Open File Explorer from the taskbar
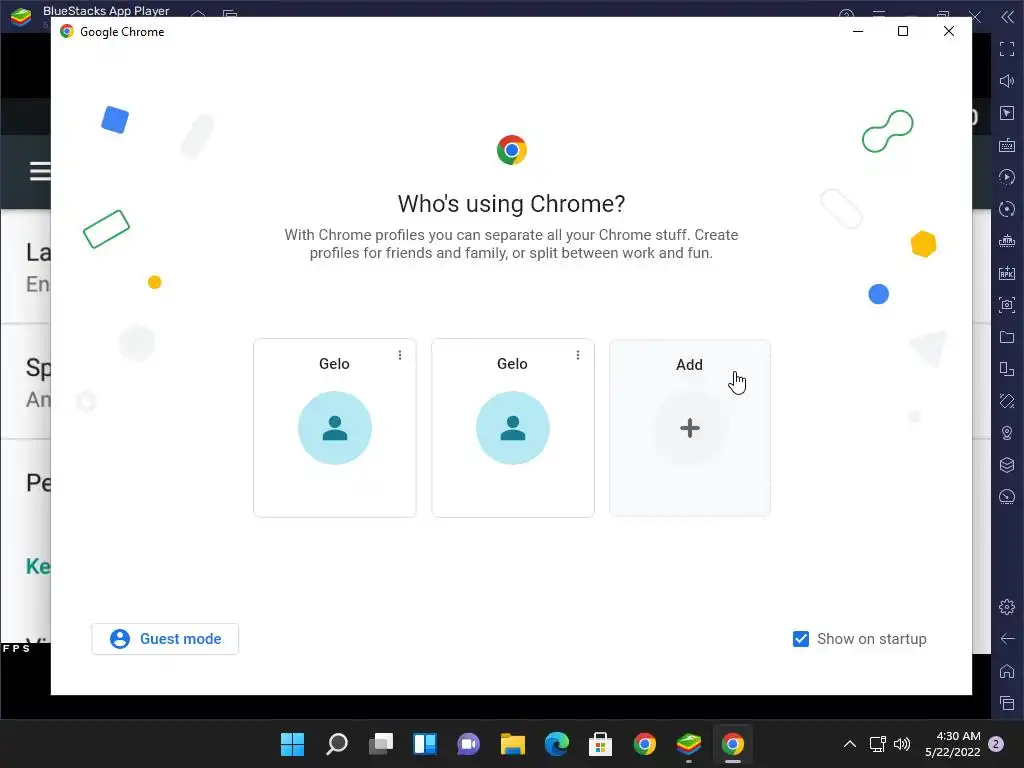This screenshot has height=768, width=1024. [513, 744]
